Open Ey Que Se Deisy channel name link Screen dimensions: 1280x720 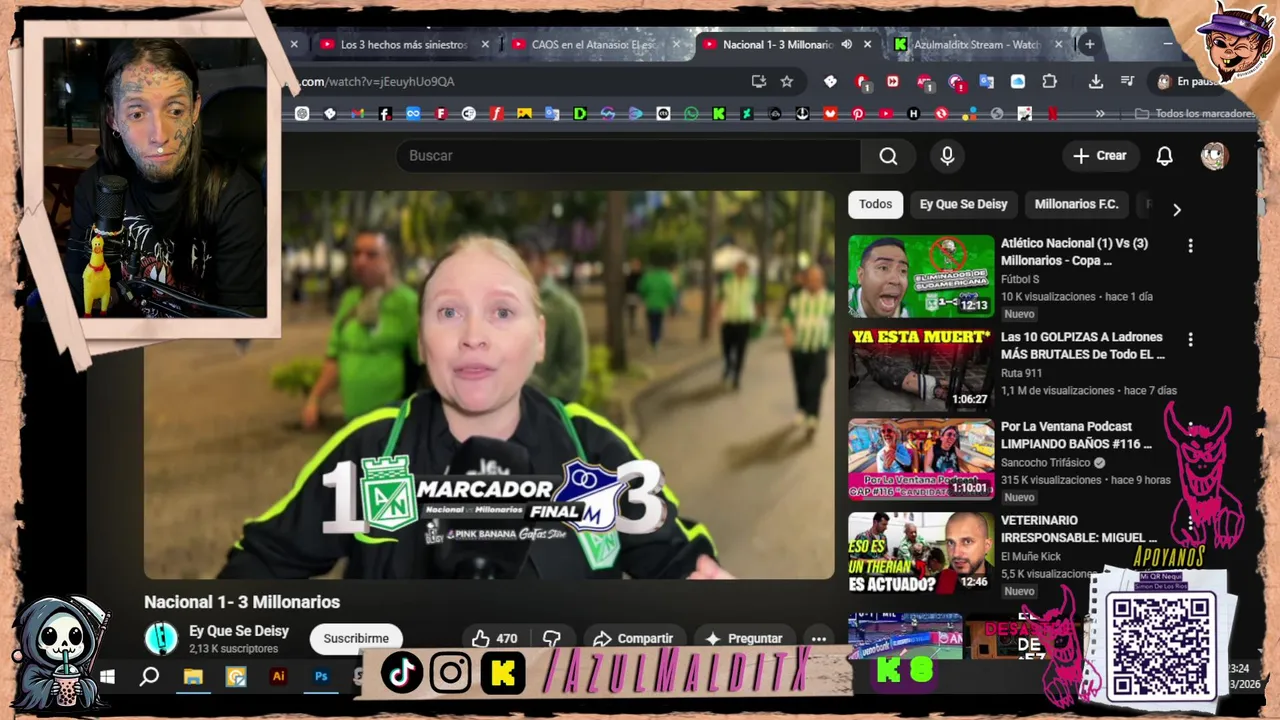coord(239,631)
